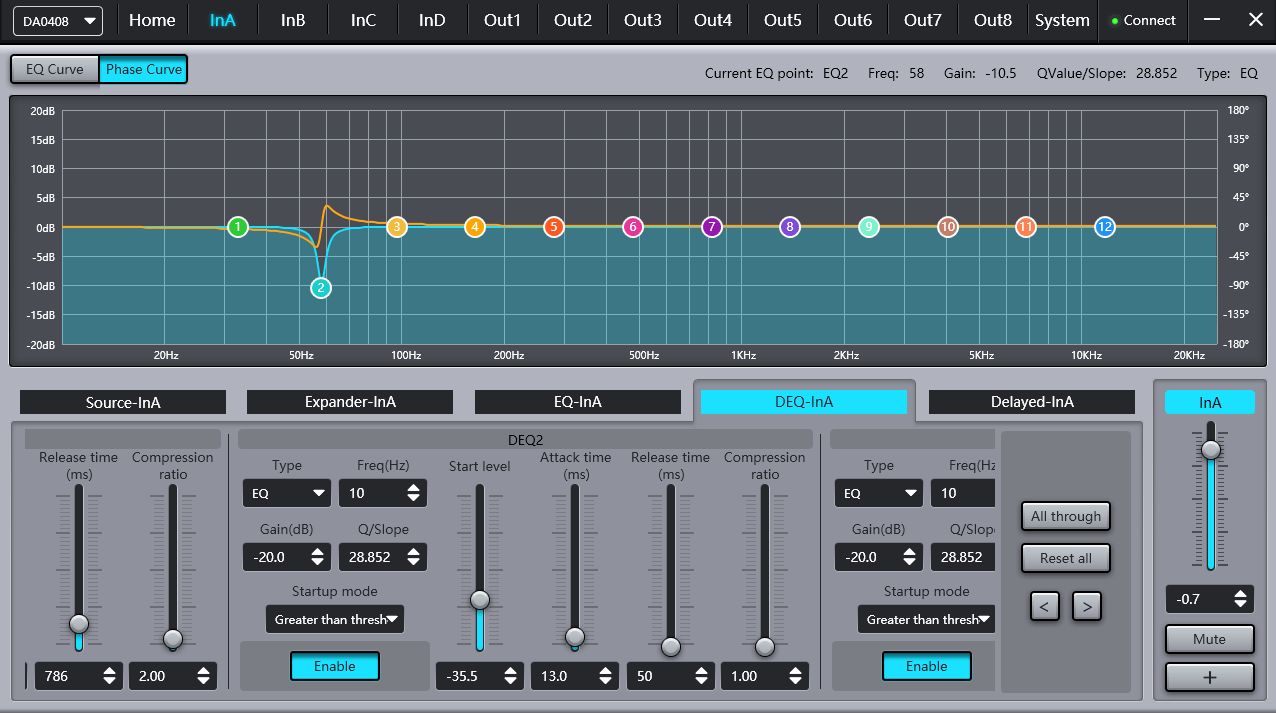The image size is (1276, 713).
Task: Select EQ point 10 node on graph
Action: click(x=948, y=227)
